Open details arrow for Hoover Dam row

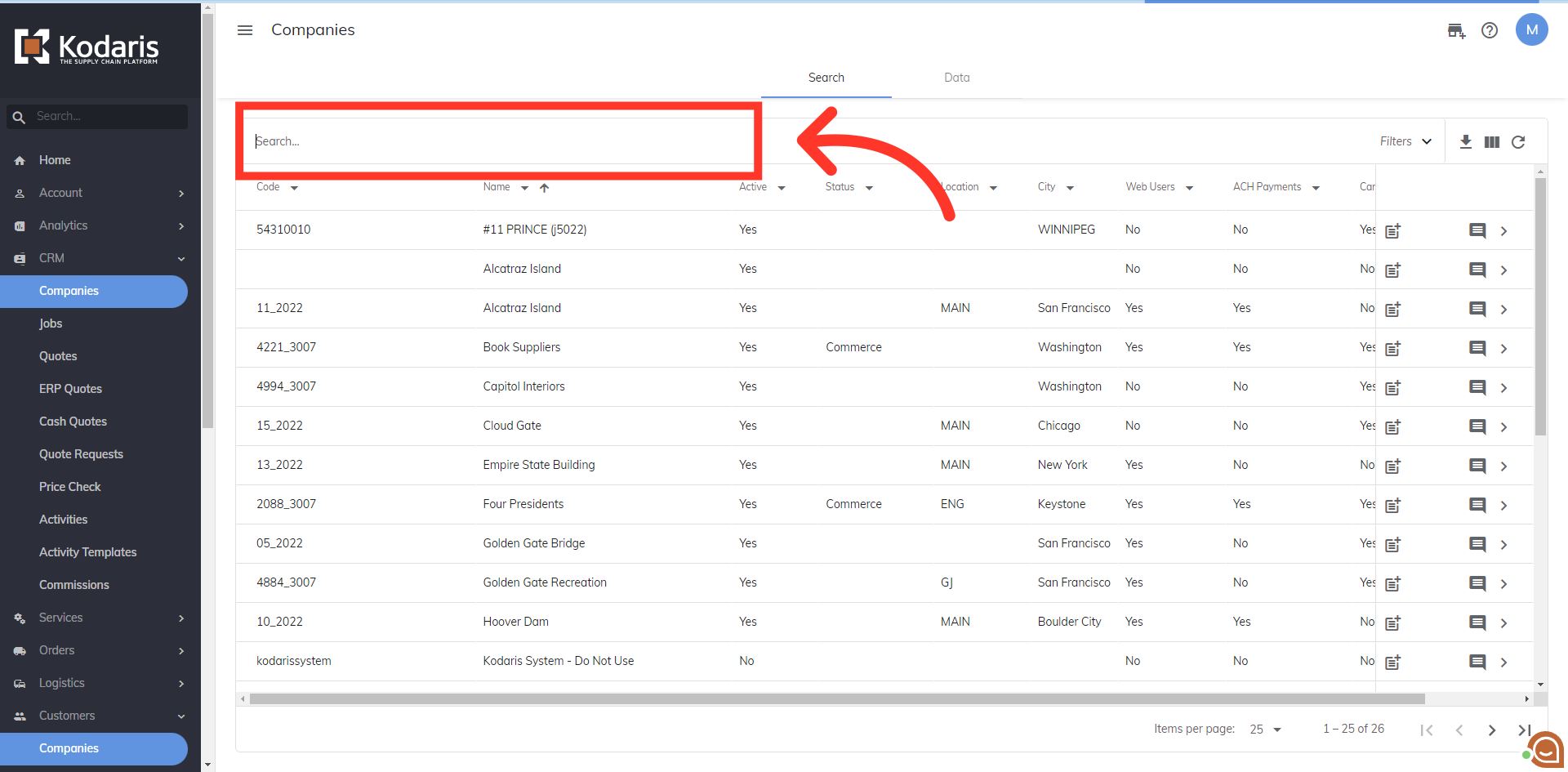1503,623
